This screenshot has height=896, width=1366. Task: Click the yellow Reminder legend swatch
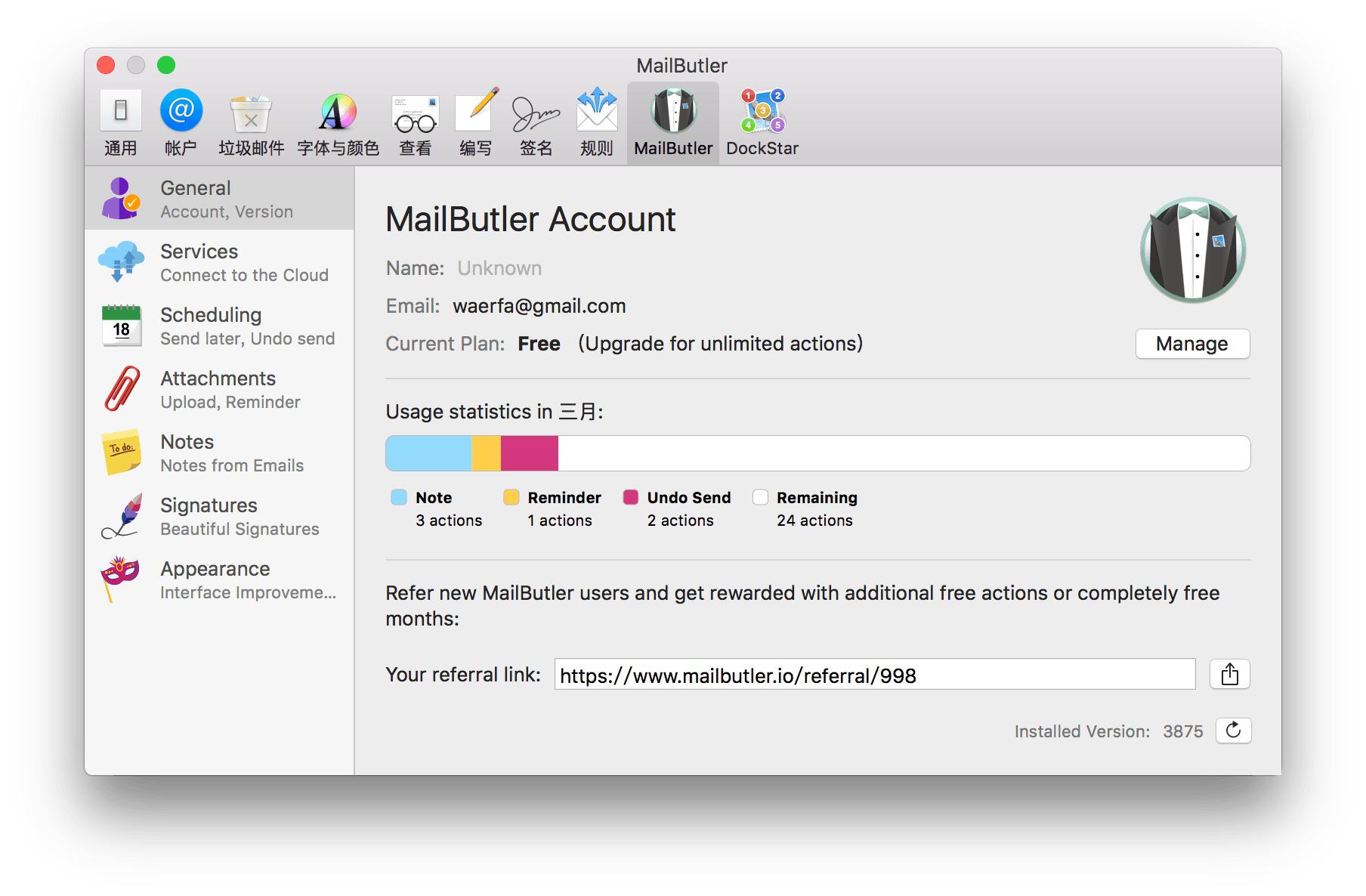pos(511,497)
